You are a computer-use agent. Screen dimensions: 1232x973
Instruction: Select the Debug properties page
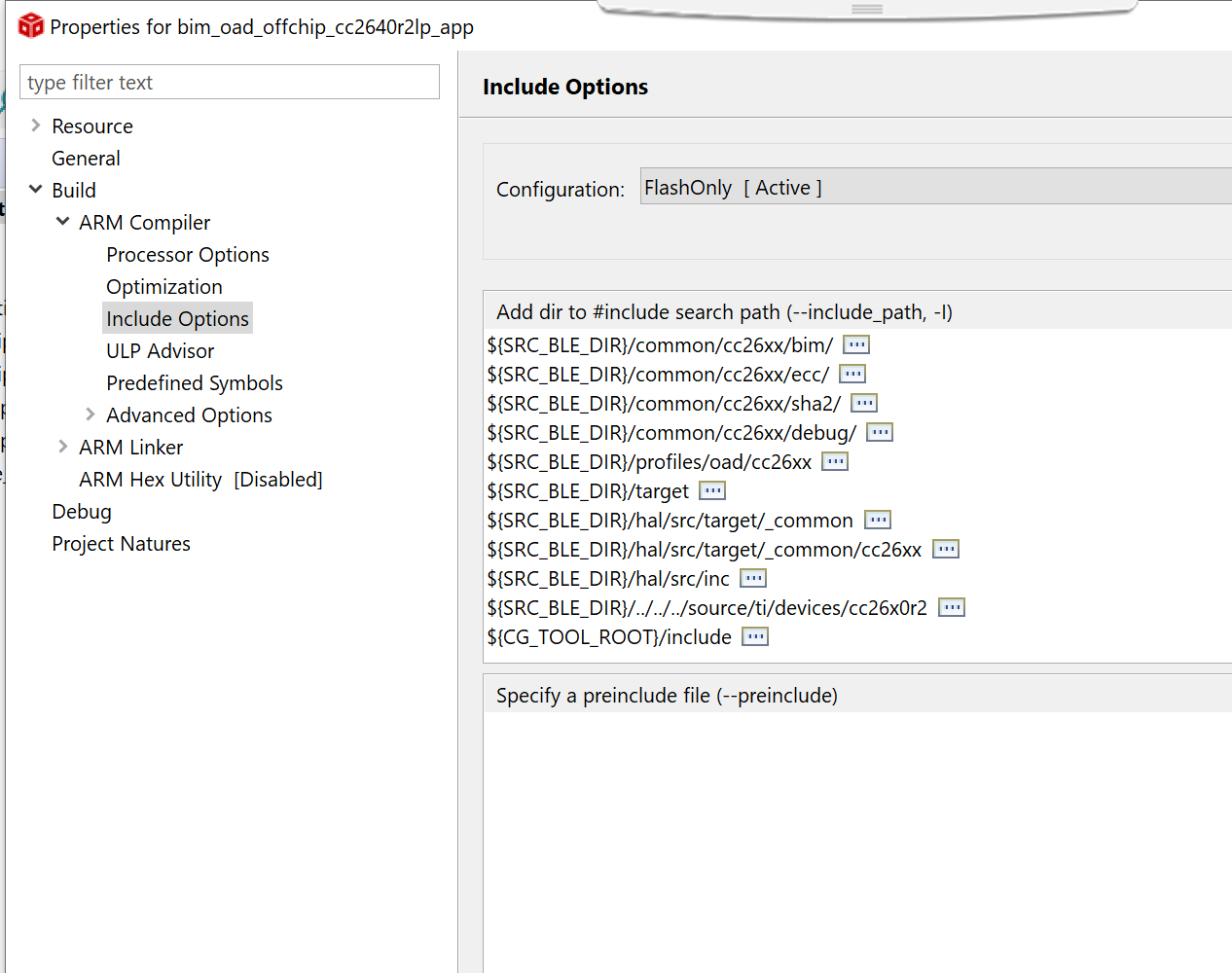(82, 512)
